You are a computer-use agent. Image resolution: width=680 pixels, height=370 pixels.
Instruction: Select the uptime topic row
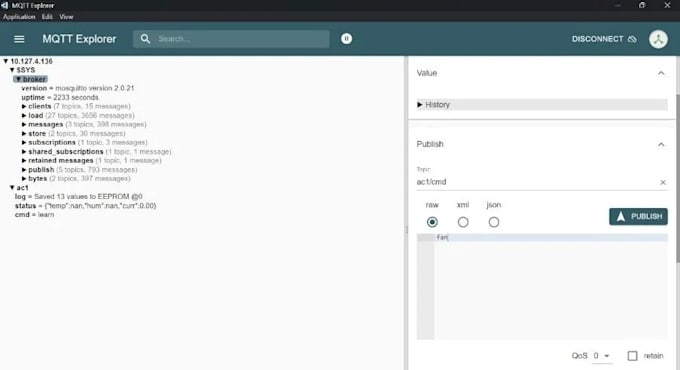pos(60,97)
